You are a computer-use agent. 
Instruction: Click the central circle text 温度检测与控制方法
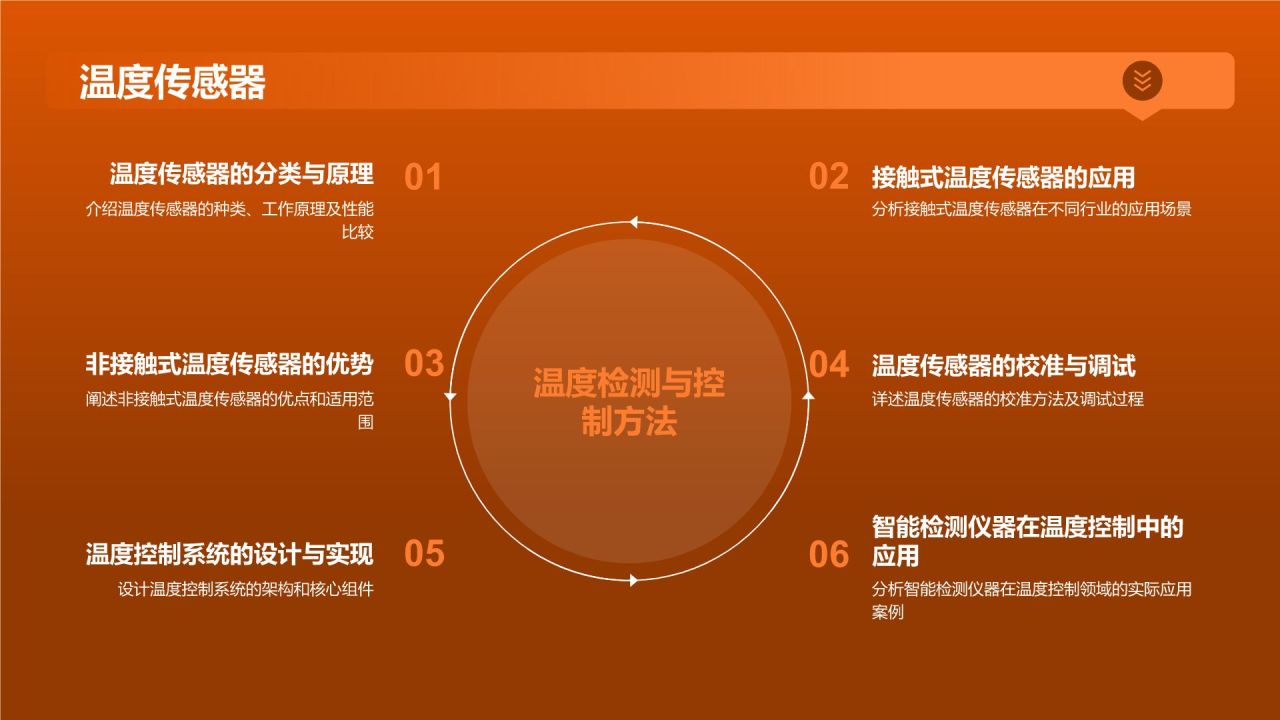tap(629, 402)
